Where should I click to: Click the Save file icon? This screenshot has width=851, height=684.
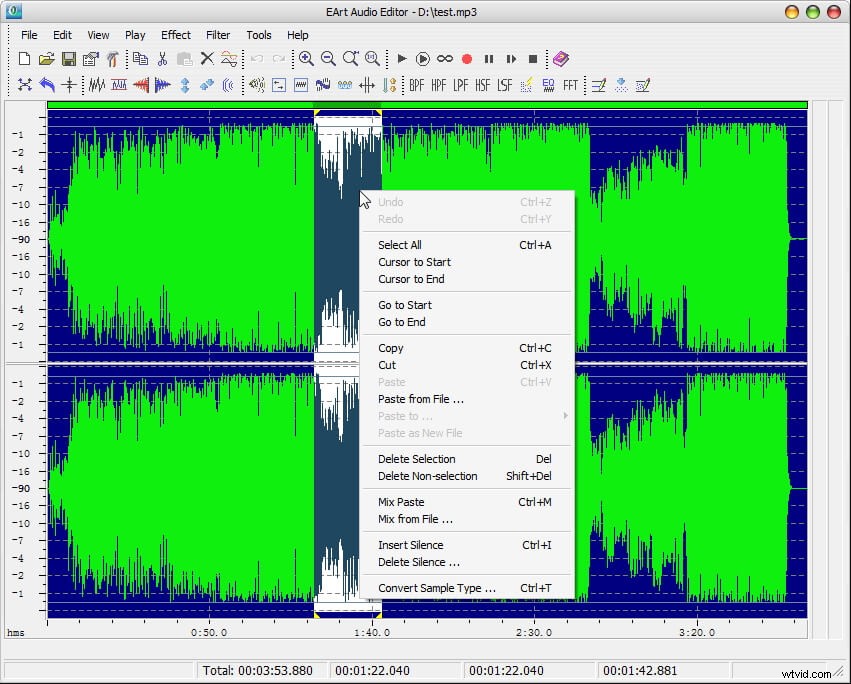(69, 58)
